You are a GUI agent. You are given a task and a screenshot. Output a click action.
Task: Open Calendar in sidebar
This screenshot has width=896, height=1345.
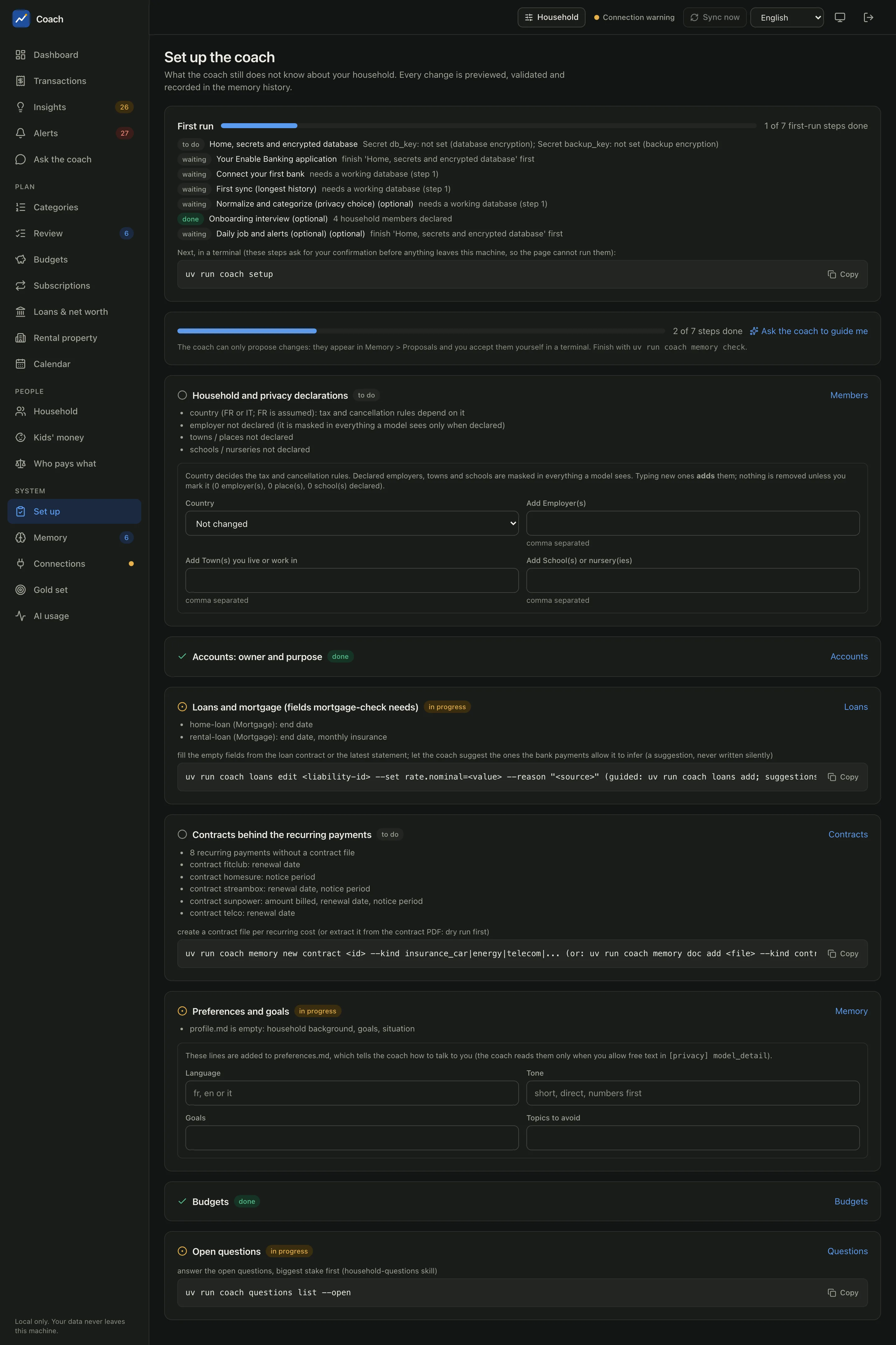[74, 364]
